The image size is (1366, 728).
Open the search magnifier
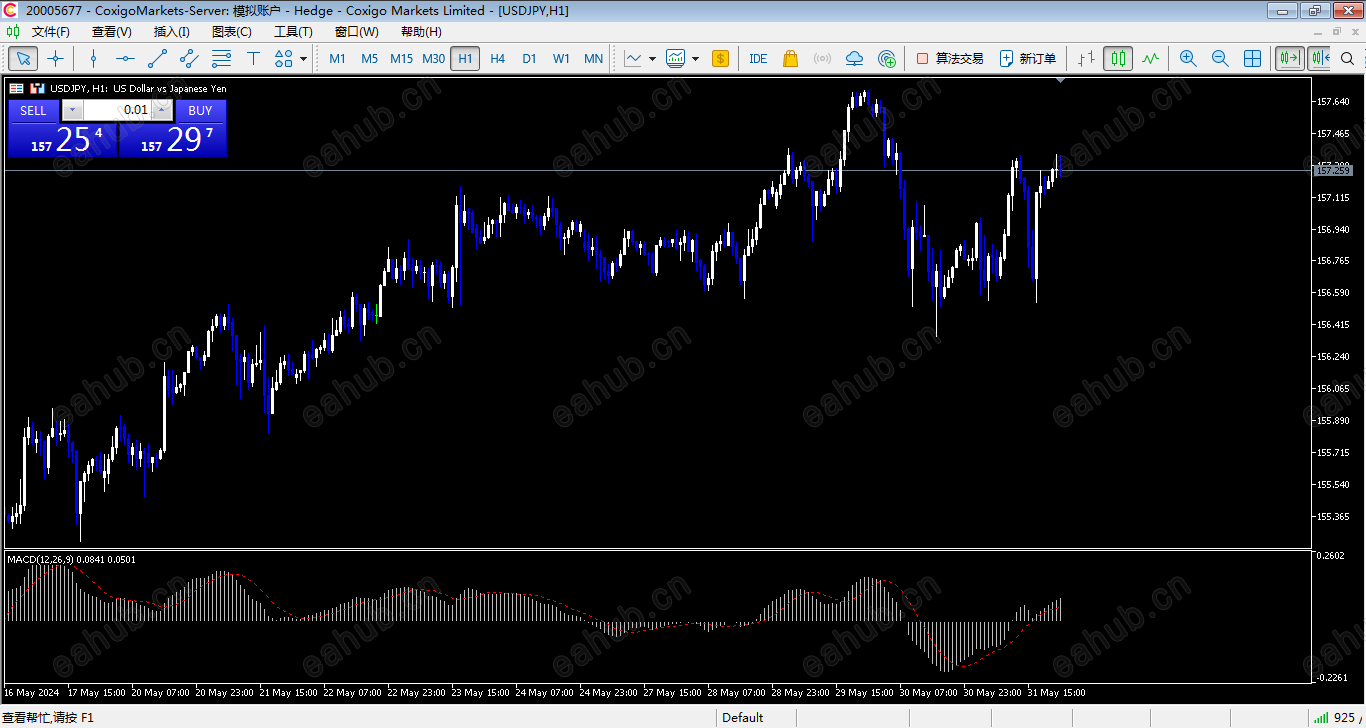pos(1347,58)
